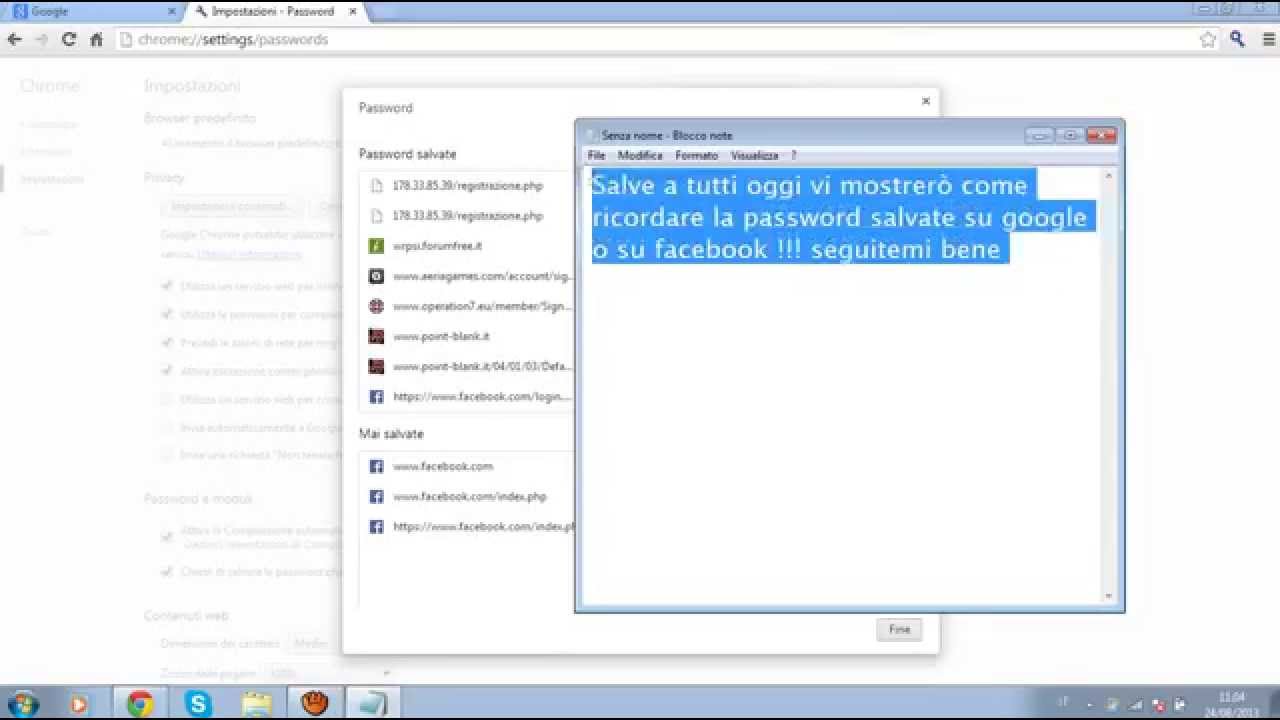Click the operation7.eu globe favicon
Viewport: 1280px width, 720px height.
376,306
